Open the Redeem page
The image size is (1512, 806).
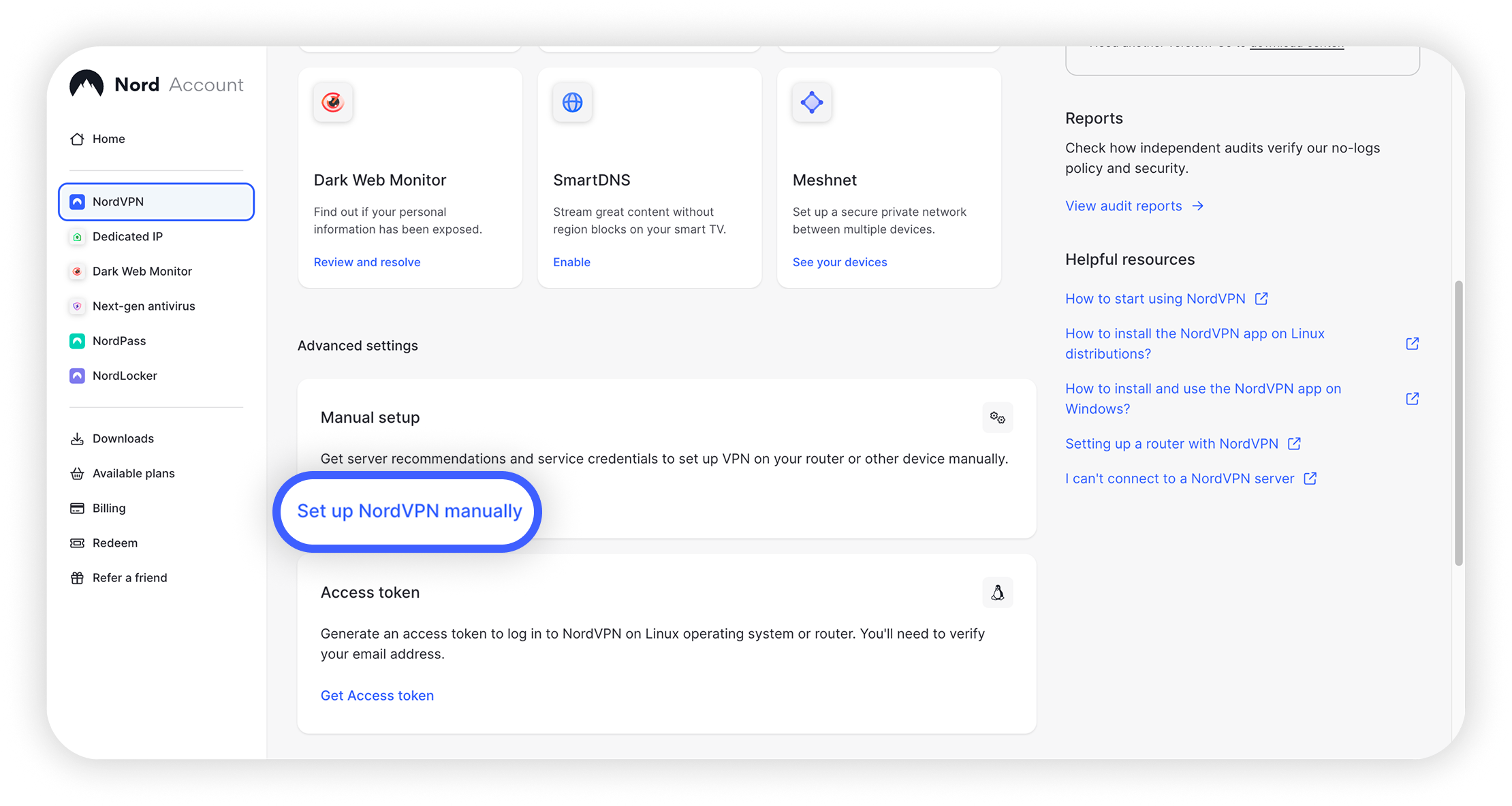tap(104, 543)
